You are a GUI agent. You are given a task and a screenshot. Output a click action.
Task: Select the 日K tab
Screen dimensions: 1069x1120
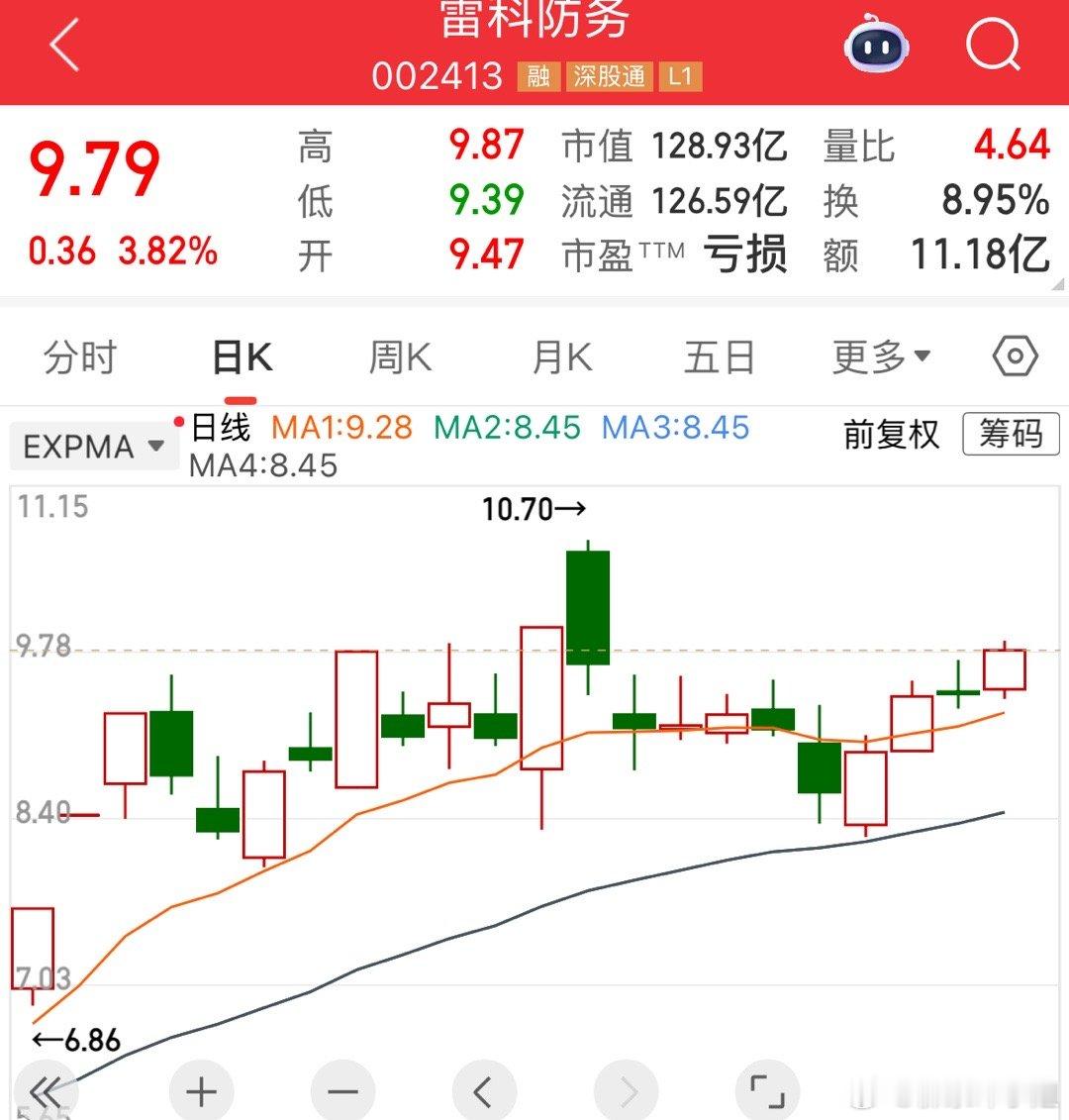(243, 357)
